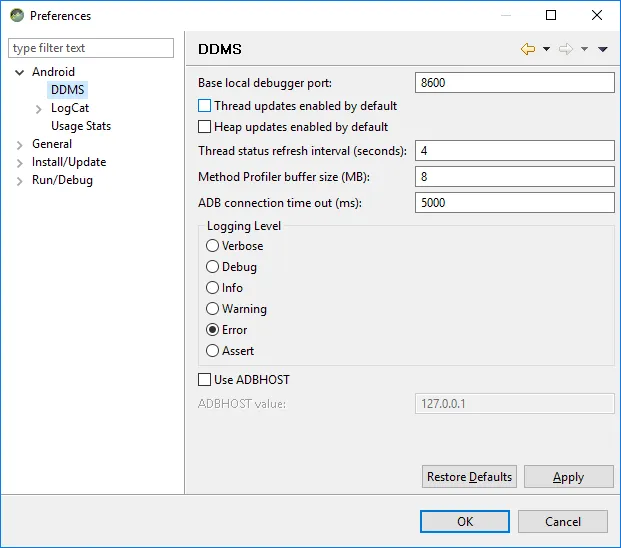Select Info logging level
The image size is (621, 548).
212,287
